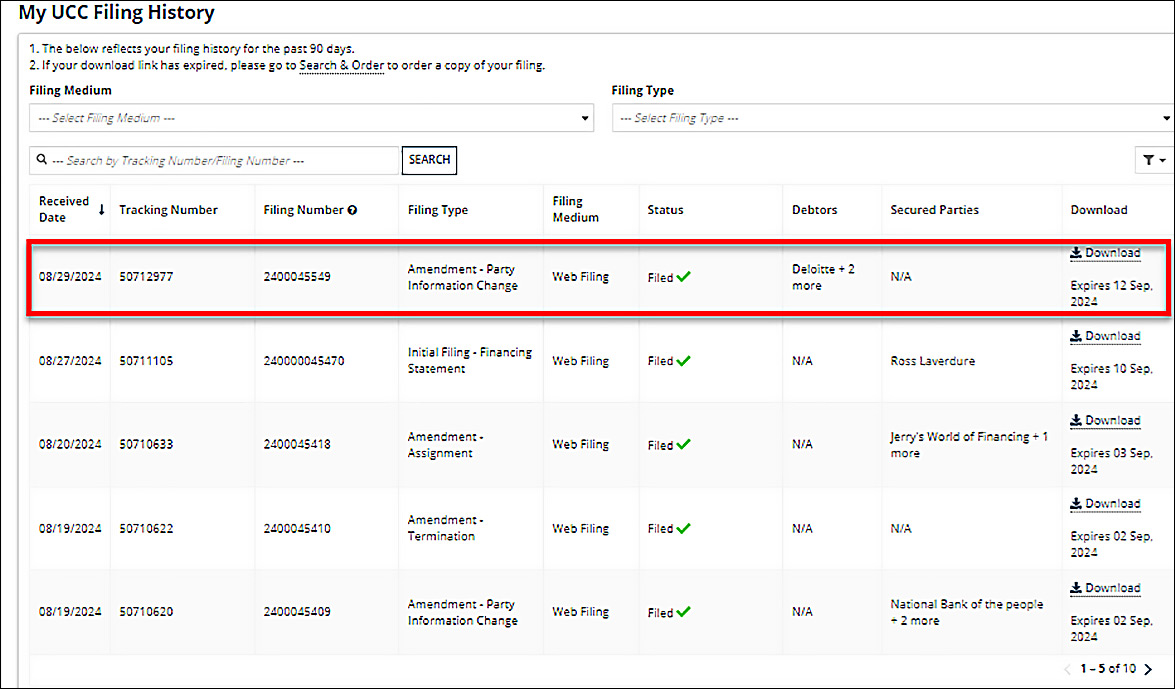The image size is (1175, 689).
Task: Click the Tracking Number column header
Action: 168,210
